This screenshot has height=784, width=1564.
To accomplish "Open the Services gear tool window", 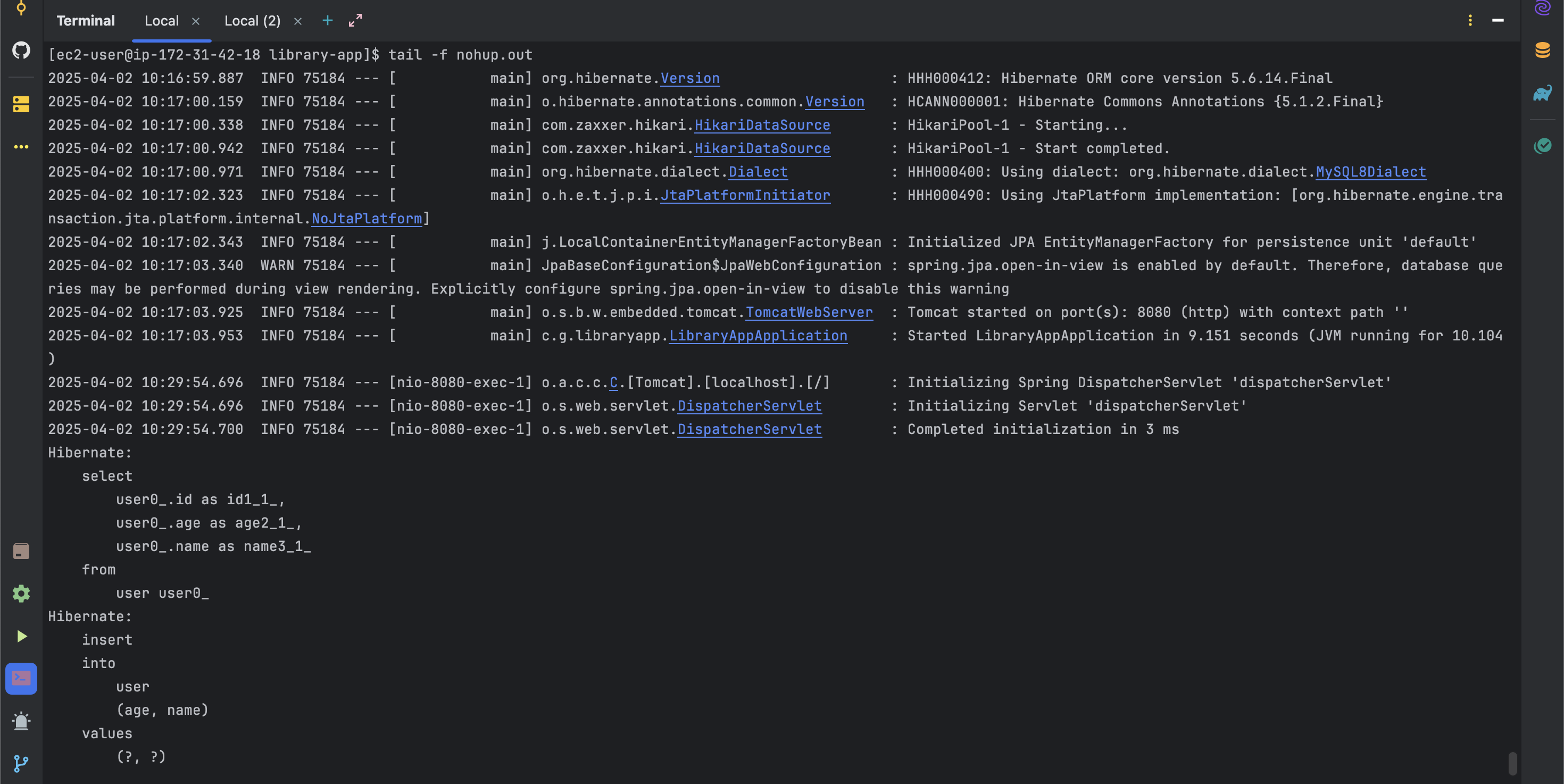I will point(21,594).
